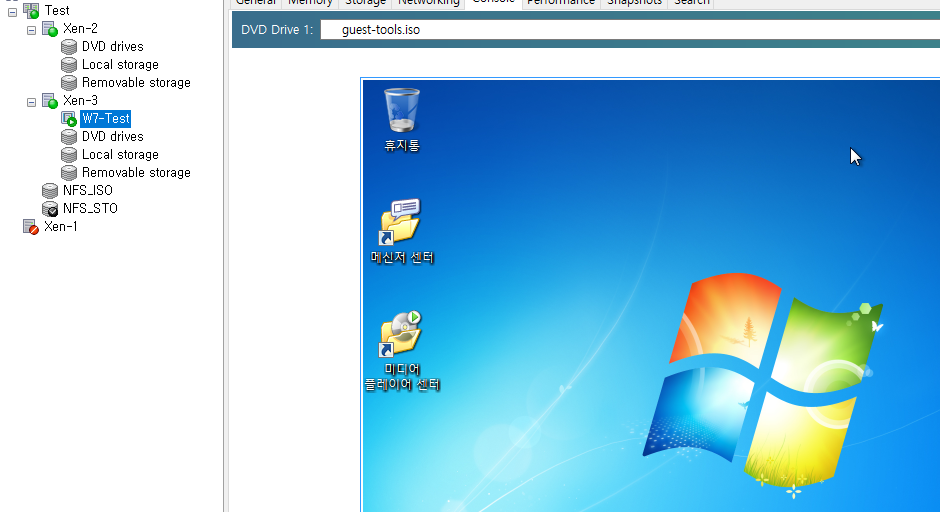Select the Xen-1 host label

pos(61,227)
